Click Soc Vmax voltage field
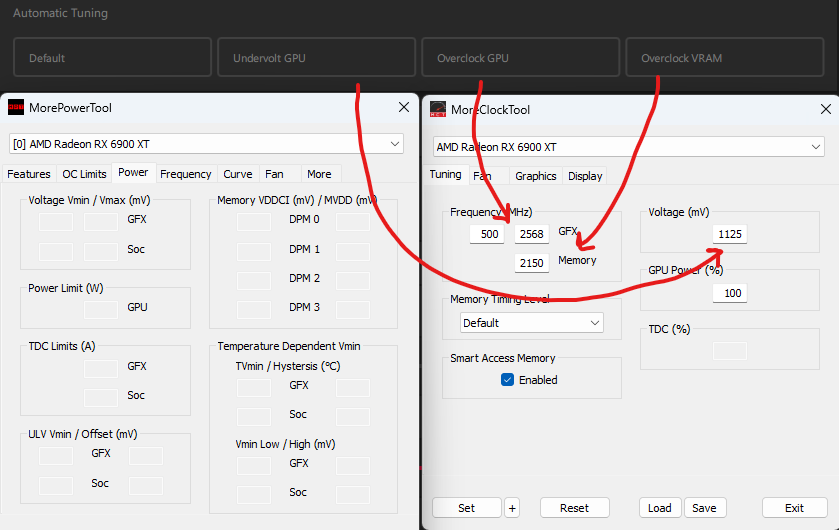Image resolution: width=839 pixels, height=530 pixels. pyautogui.click(x=101, y=251)
